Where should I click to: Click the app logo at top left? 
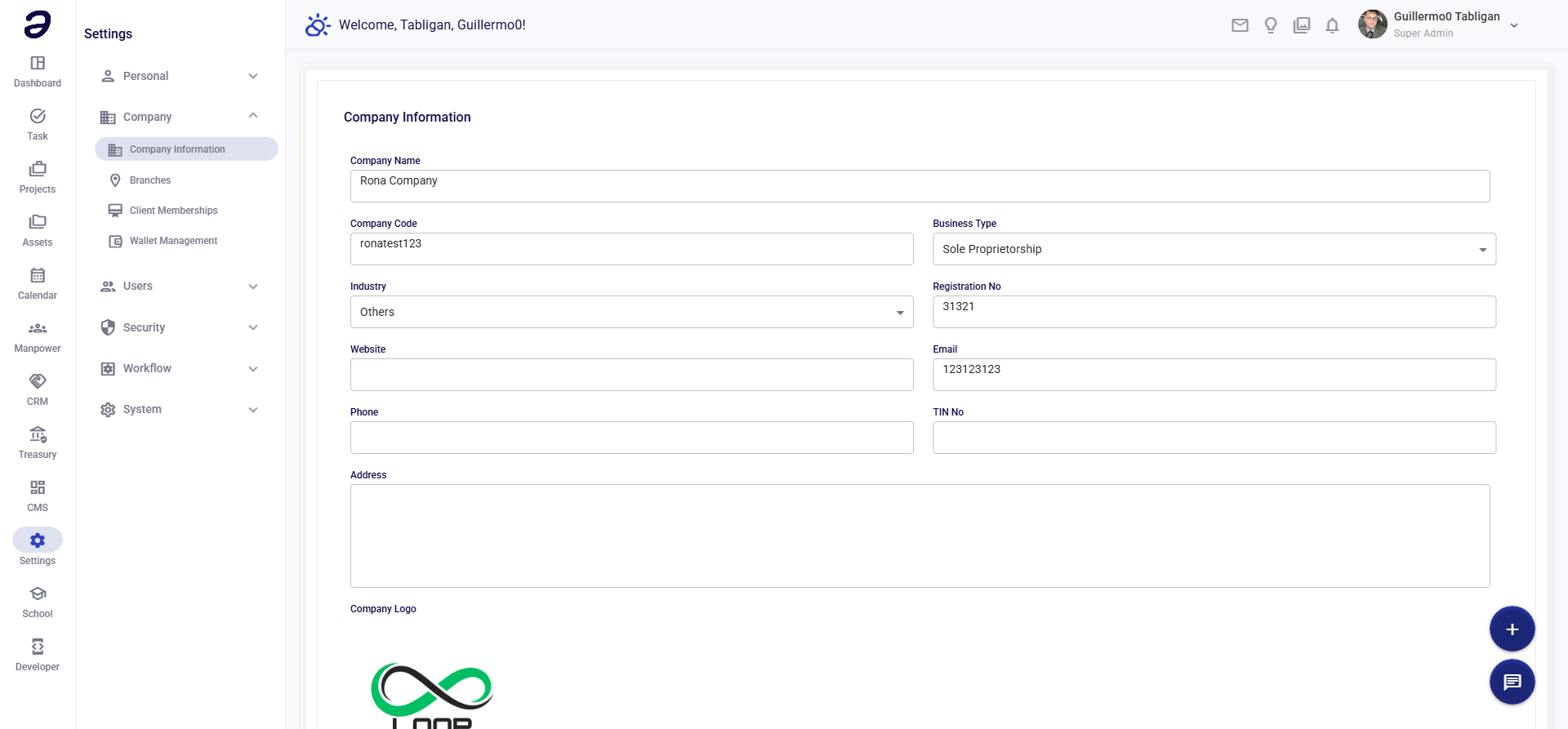tap(38, 24)
